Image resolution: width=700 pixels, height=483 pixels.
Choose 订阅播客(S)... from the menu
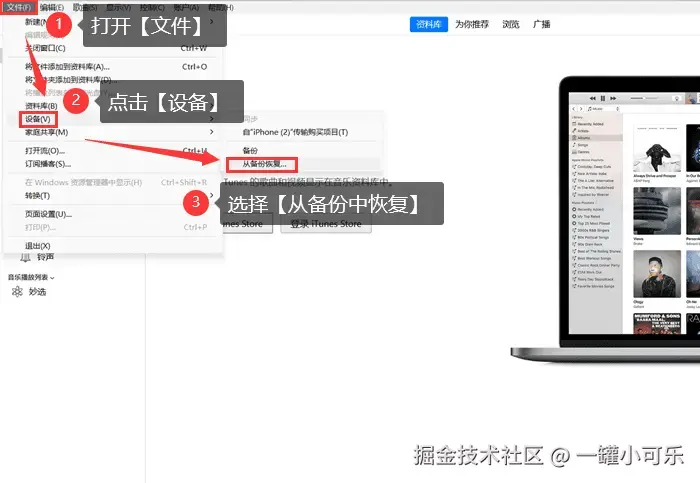pyautogui.click(x=114, y=164)
